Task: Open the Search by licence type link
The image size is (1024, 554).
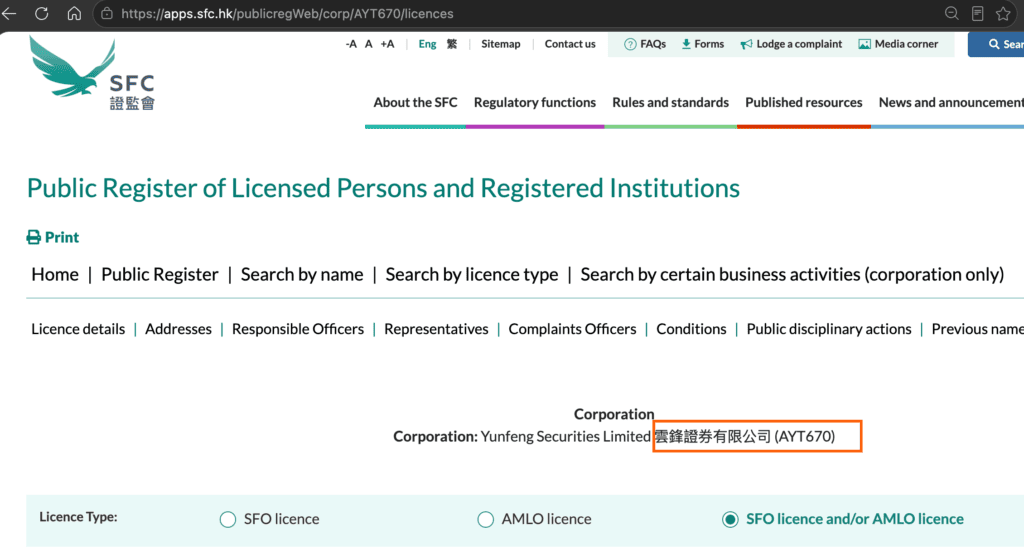Action: [472, 274]
